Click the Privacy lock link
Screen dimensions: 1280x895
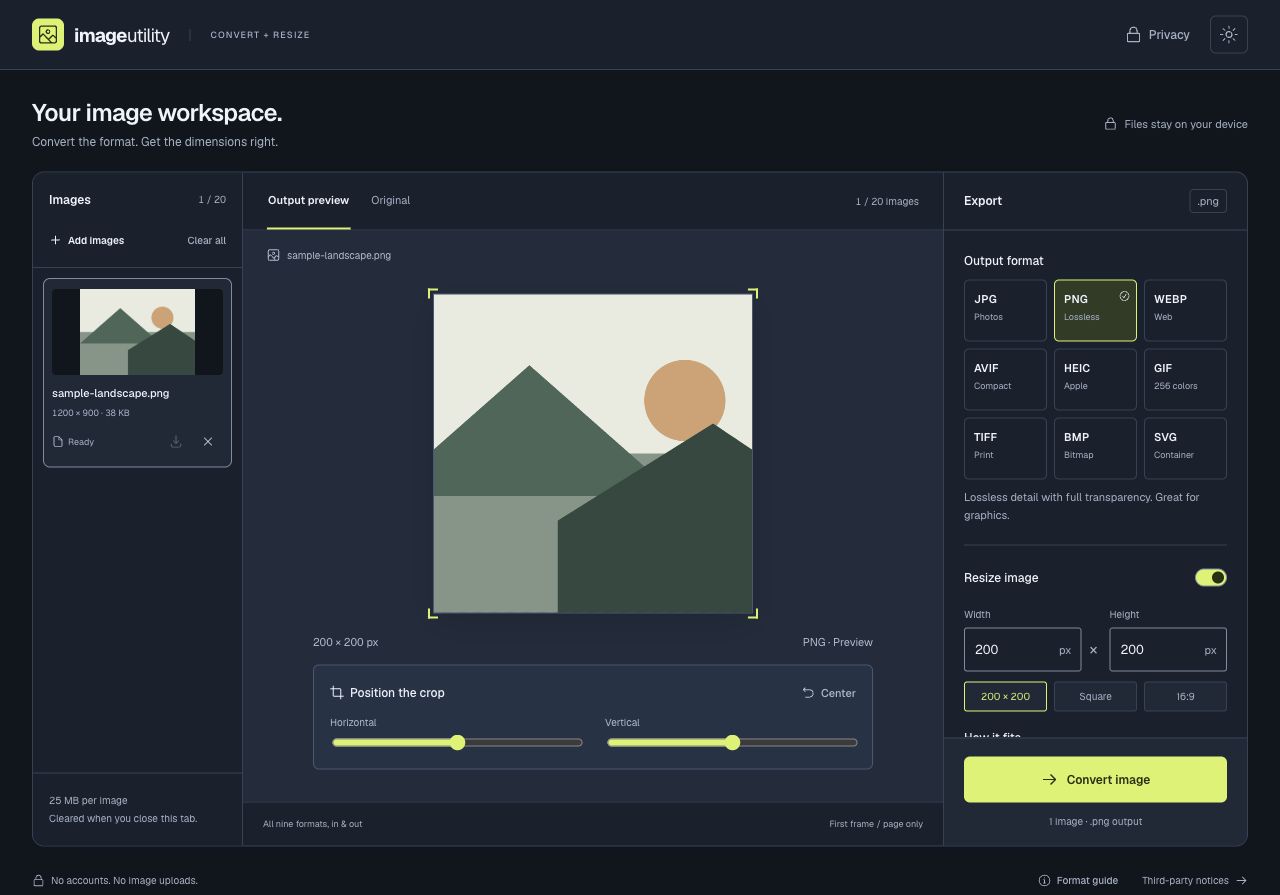[1158, 35]
